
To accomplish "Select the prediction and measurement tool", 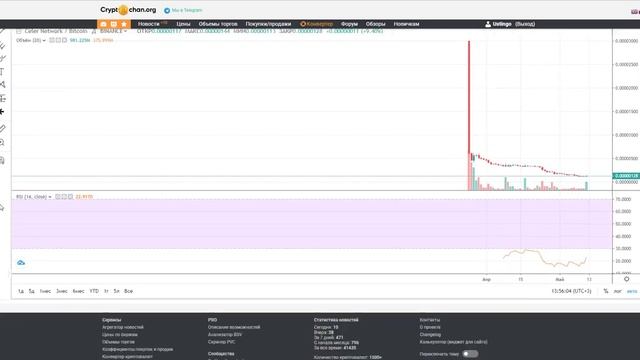I will coord(2,98).
